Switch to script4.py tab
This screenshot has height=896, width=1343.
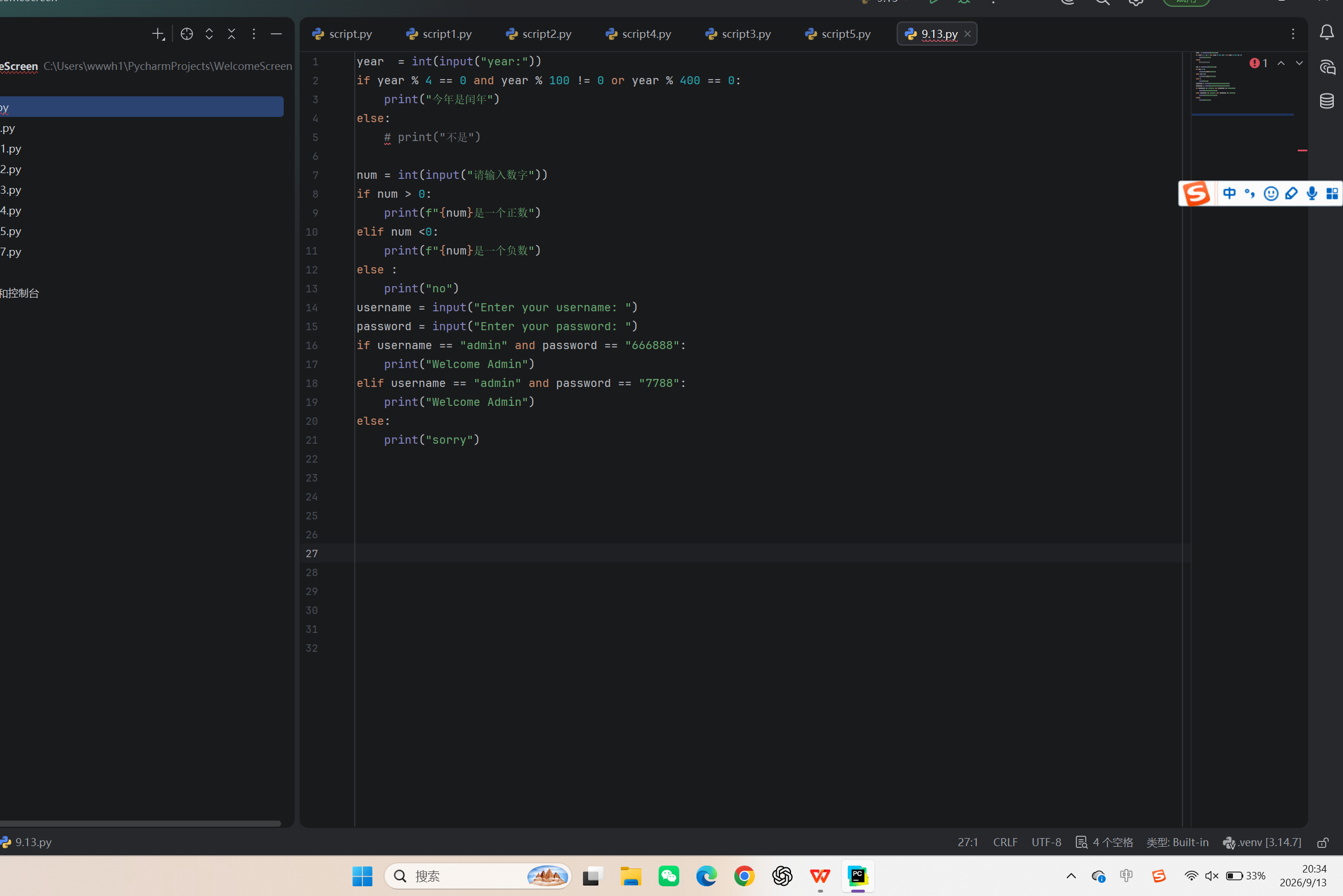point(639,34)
